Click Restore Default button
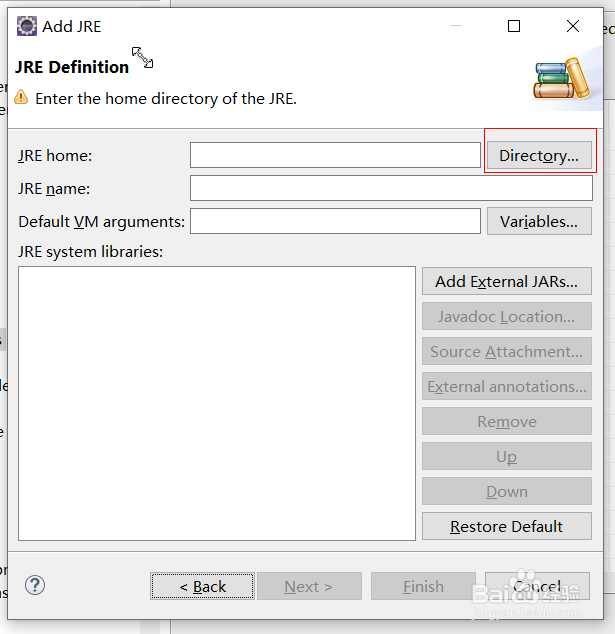The height and width of the screenshot is (634, 615). (506, 526)
